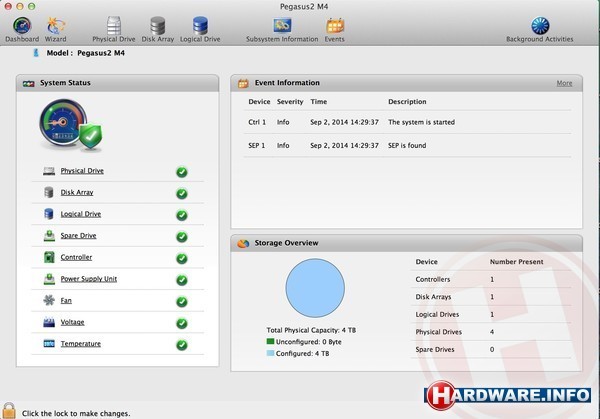Image resolution: width=600 pixels, height=419 pixels.
Task: Click the Fan row icon
Action: tap(49, 300)
